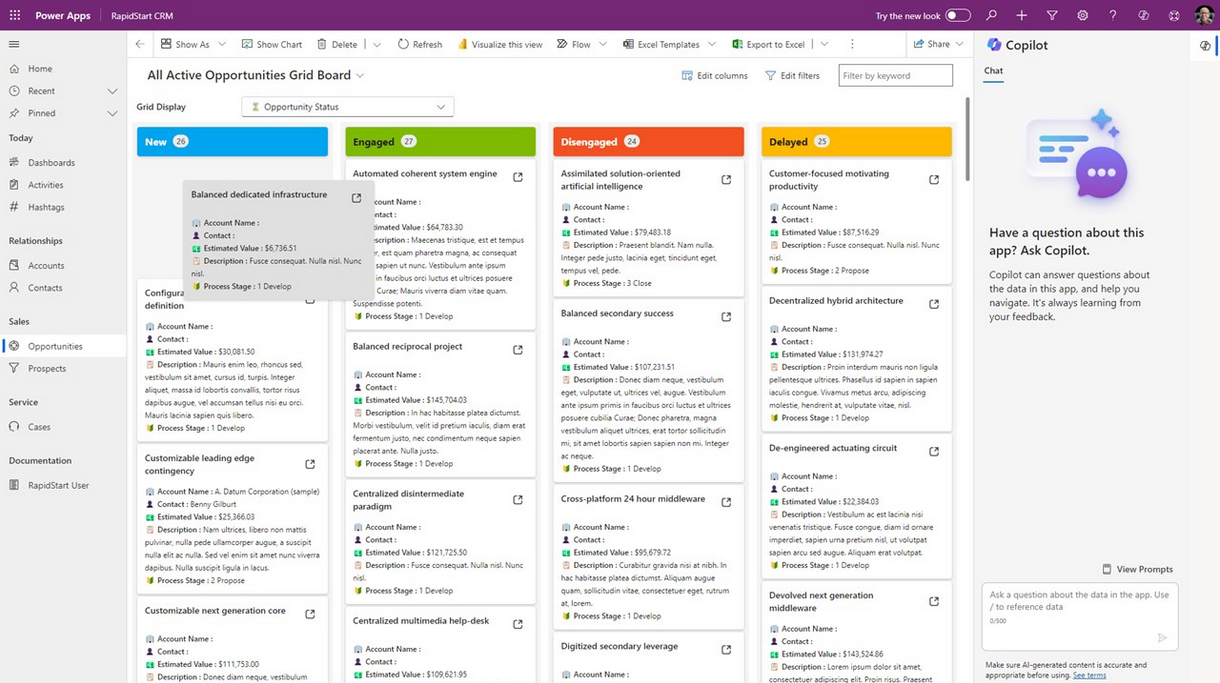This screenshot has height=683, width=1220.
Task: Click the back arrow in command bar
Action: [140, 44]
